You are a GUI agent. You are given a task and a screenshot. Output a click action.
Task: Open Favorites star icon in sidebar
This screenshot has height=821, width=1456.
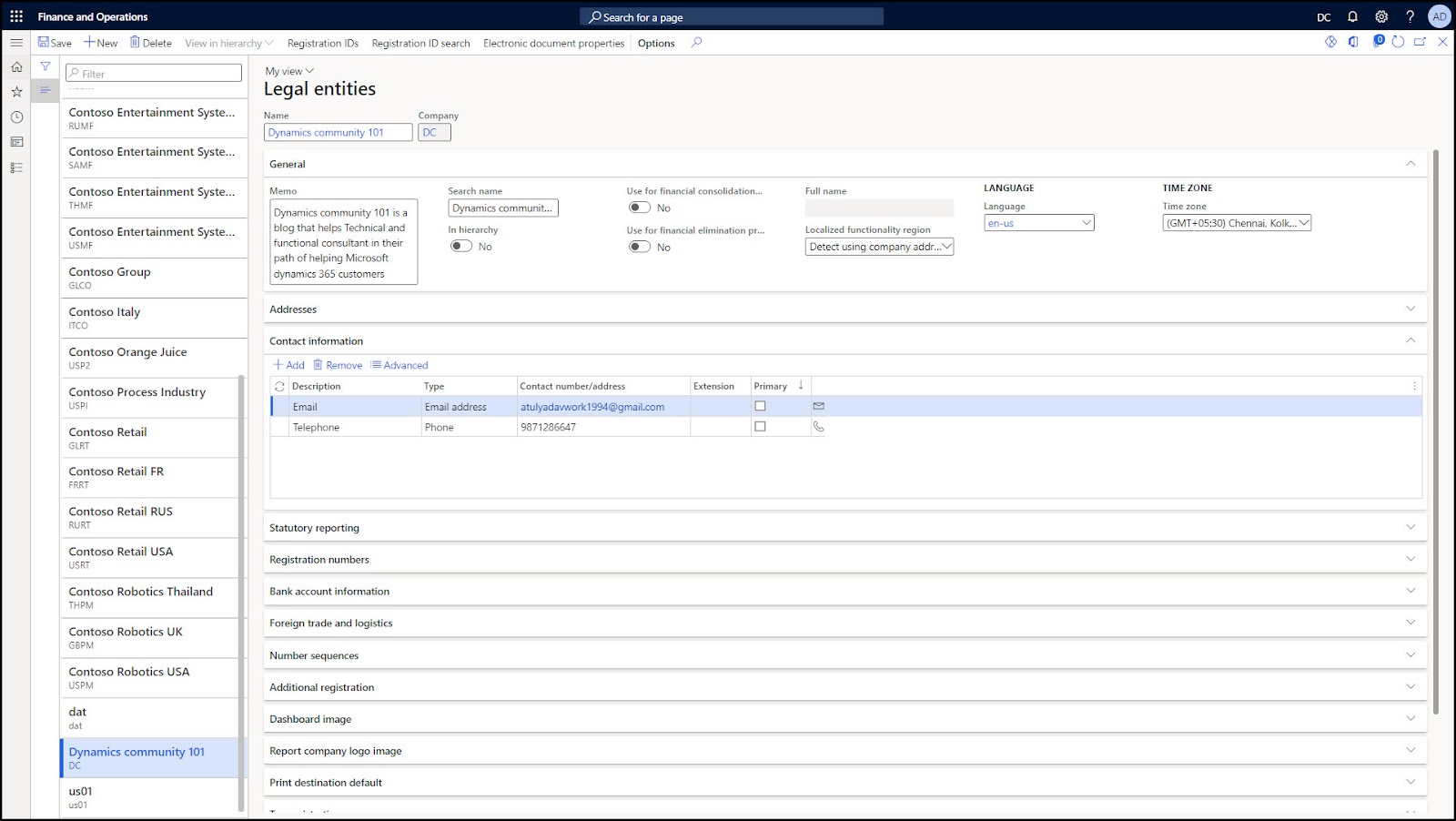(x=16, y=92)
